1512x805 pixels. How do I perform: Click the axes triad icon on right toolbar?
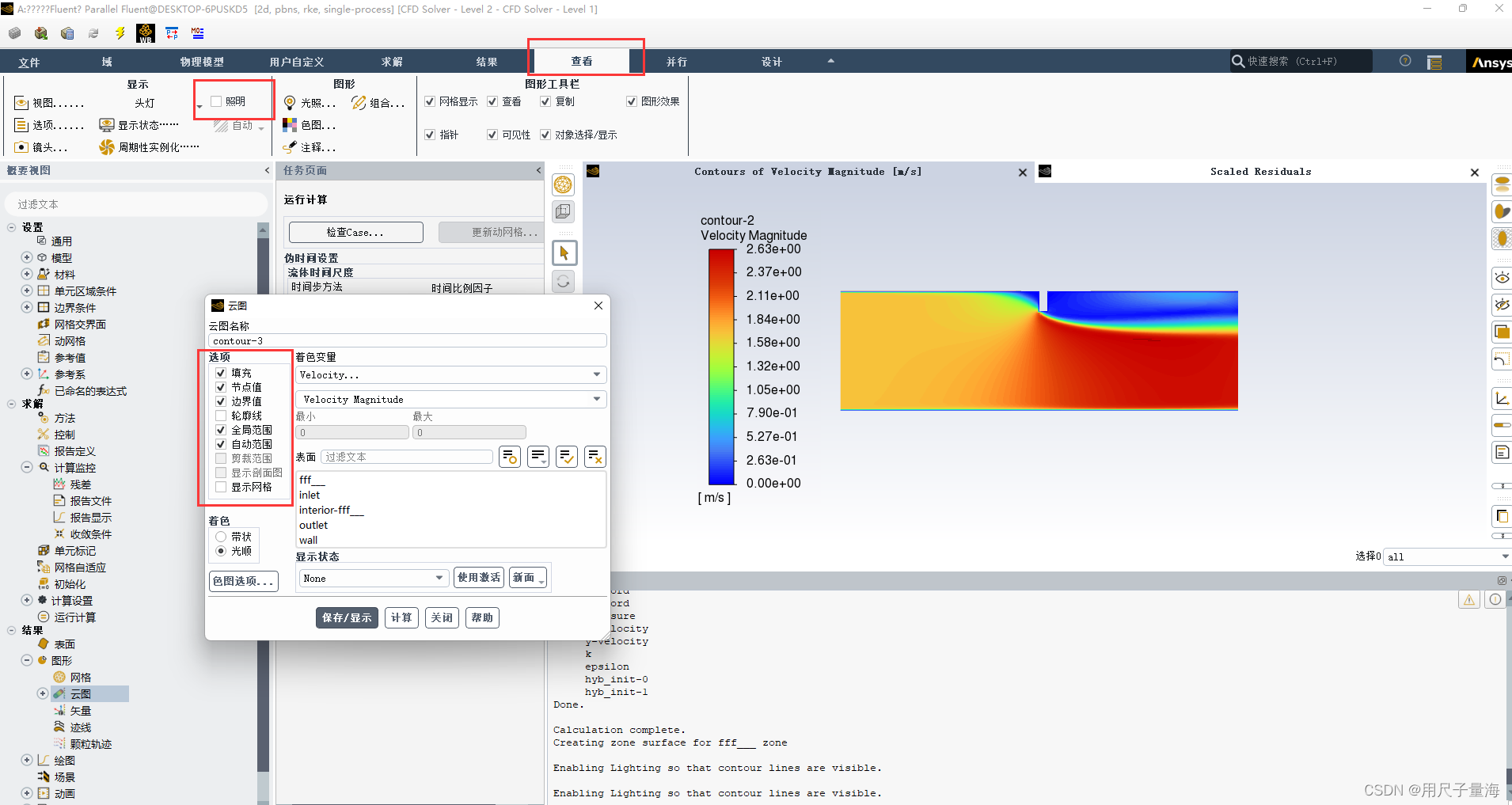click(x=1502, y=399)
